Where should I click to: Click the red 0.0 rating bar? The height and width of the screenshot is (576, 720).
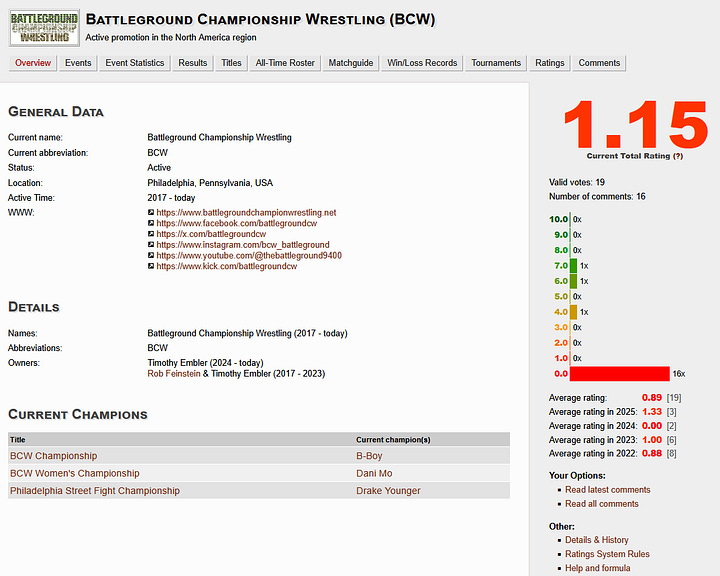coord(619,373)
